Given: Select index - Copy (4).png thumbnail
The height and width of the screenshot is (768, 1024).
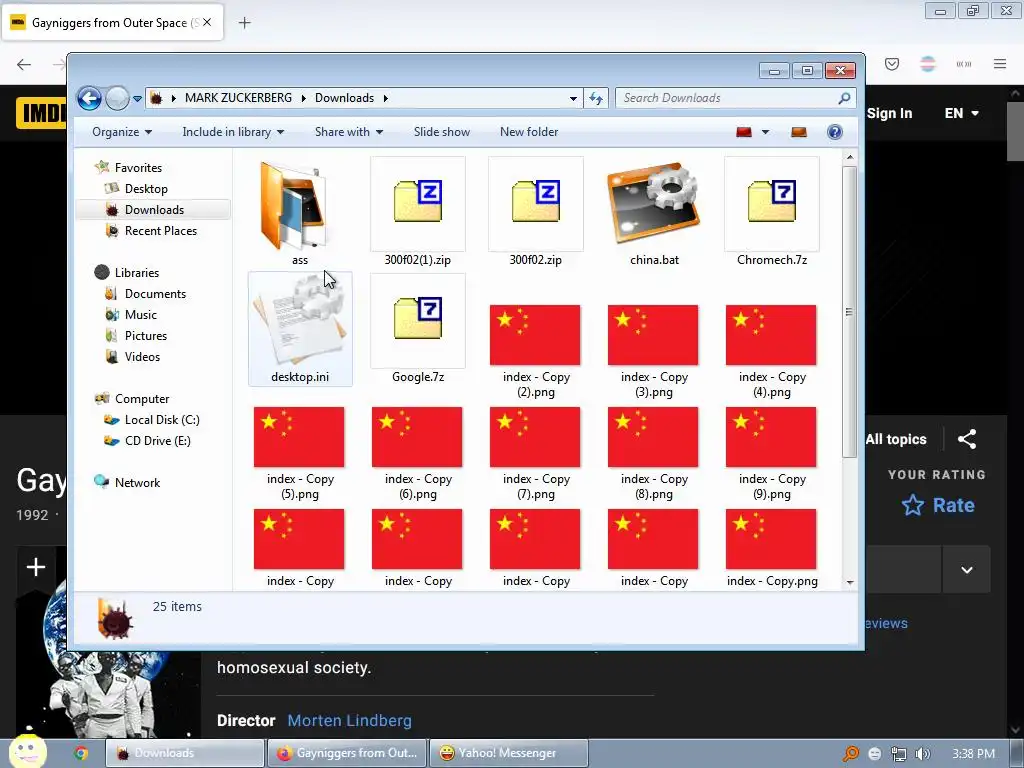Looking at the screenshot, I should tap(771, 335).
